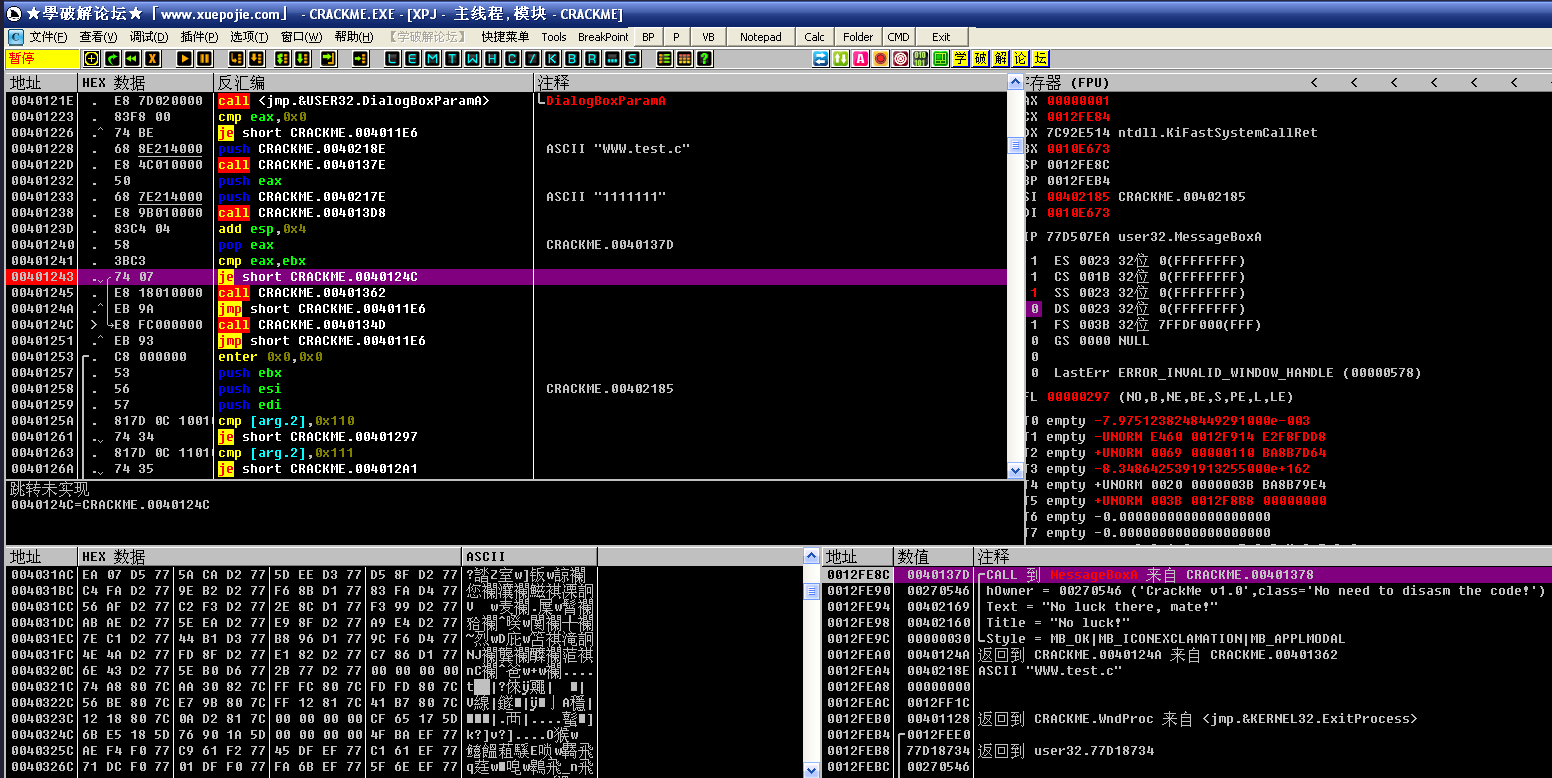Click the Trace over toolbar icon

(302, 59)
